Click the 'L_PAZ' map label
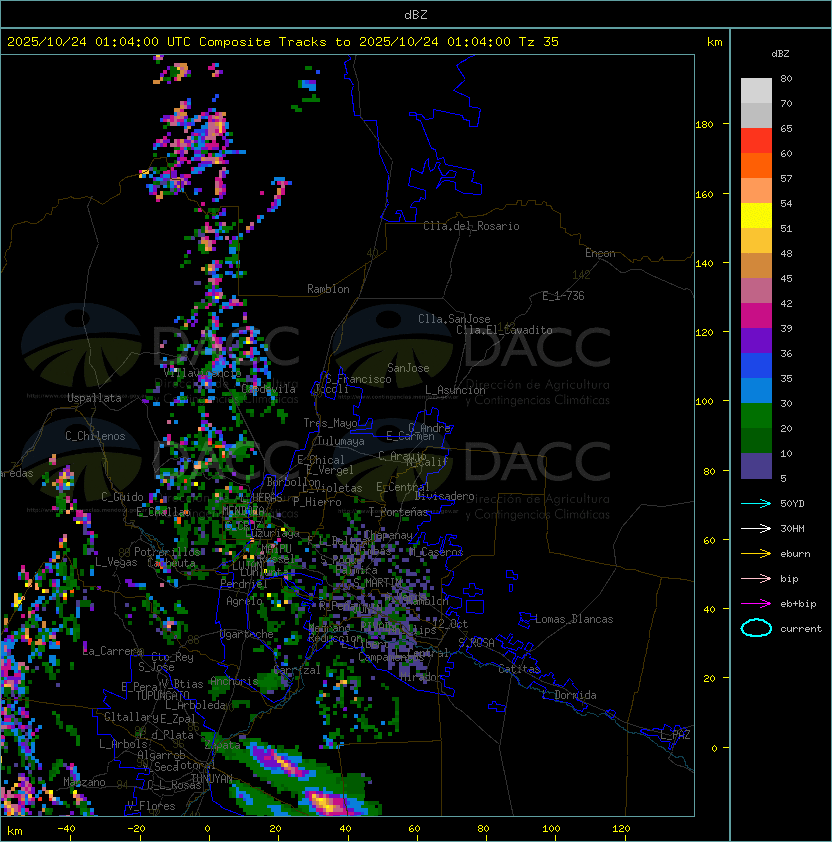This screenshot has width=832, height=842. (675, 735)
